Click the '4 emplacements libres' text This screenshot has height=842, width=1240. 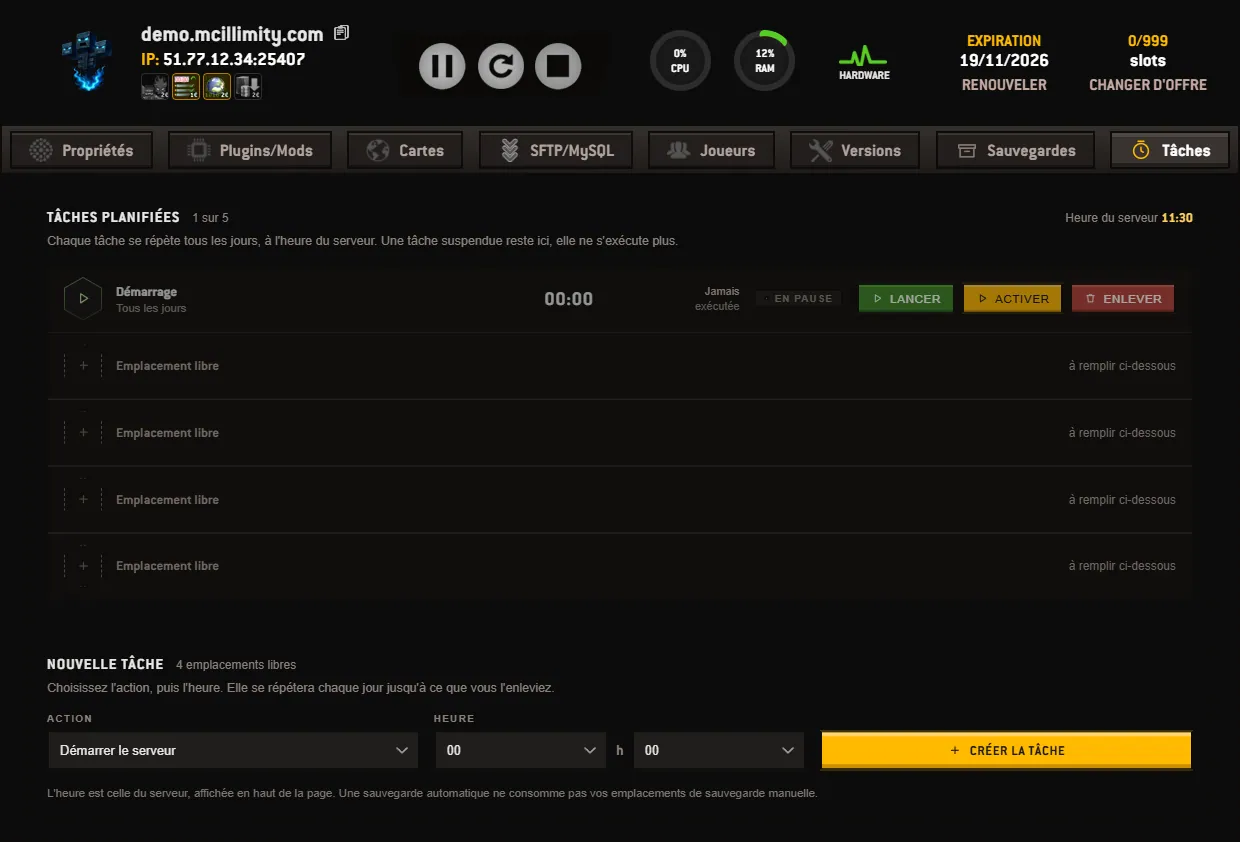pos(236,665)
